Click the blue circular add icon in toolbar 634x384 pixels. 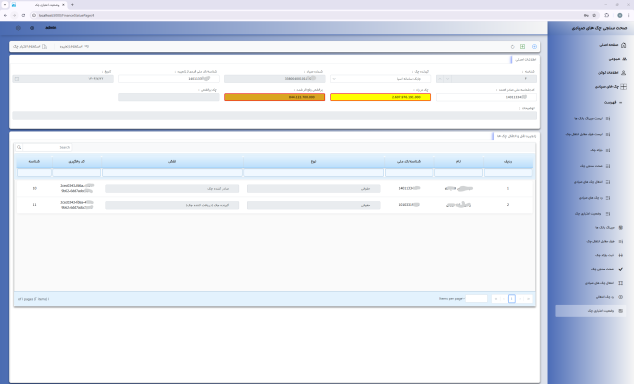pos(534,47)
